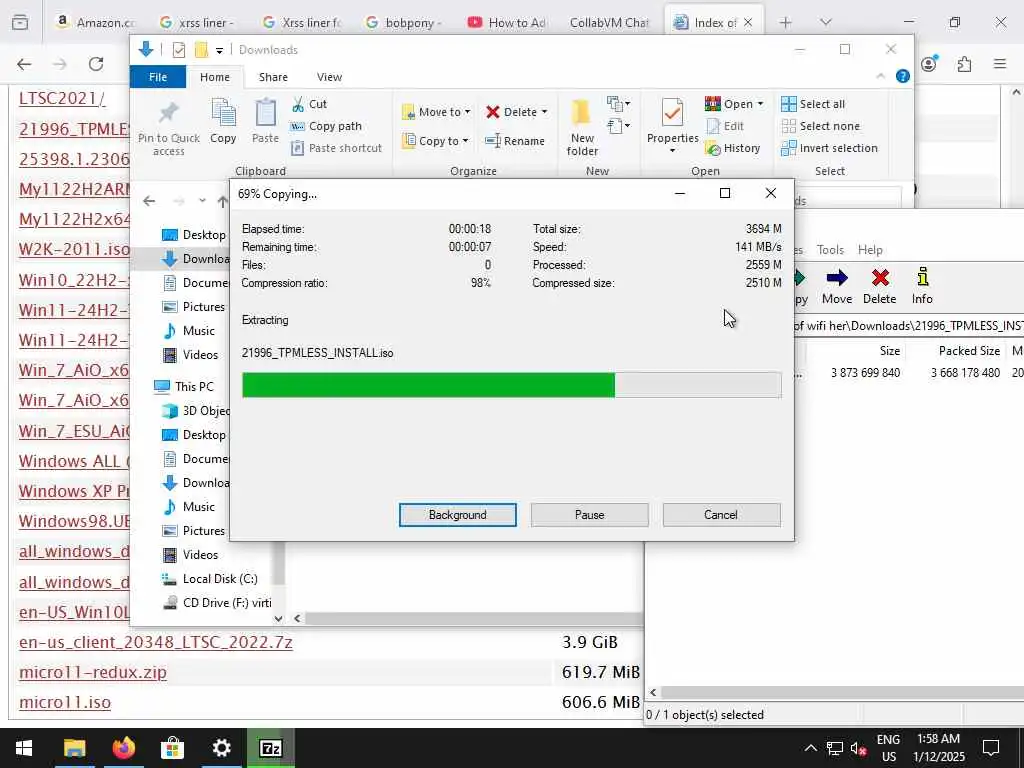1024x768 pixels.
Task: Switch to the Share ribbon tab
Action: click(273, 77)
